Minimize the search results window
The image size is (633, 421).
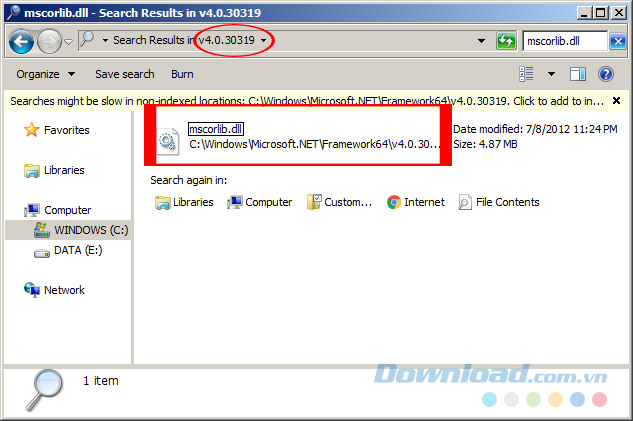(583, 13)
